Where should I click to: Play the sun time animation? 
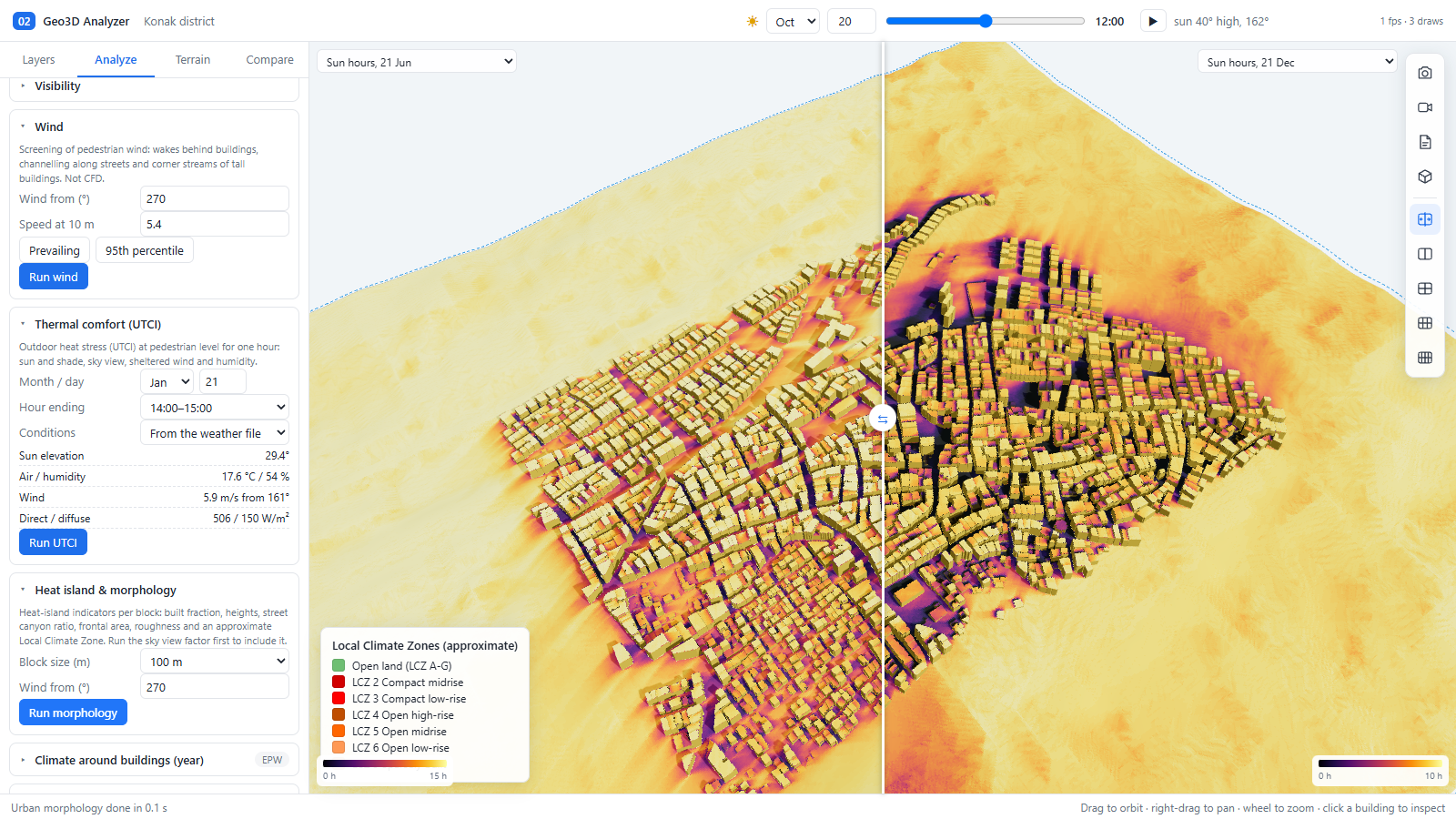(x=1152, y=21)
